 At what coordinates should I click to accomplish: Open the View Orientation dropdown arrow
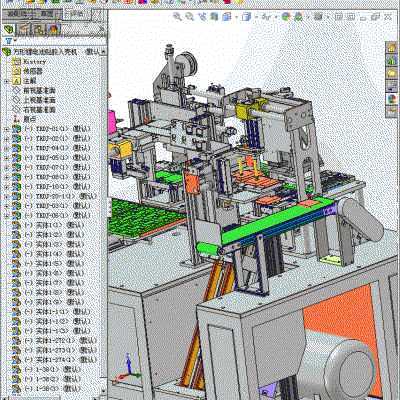236,17
